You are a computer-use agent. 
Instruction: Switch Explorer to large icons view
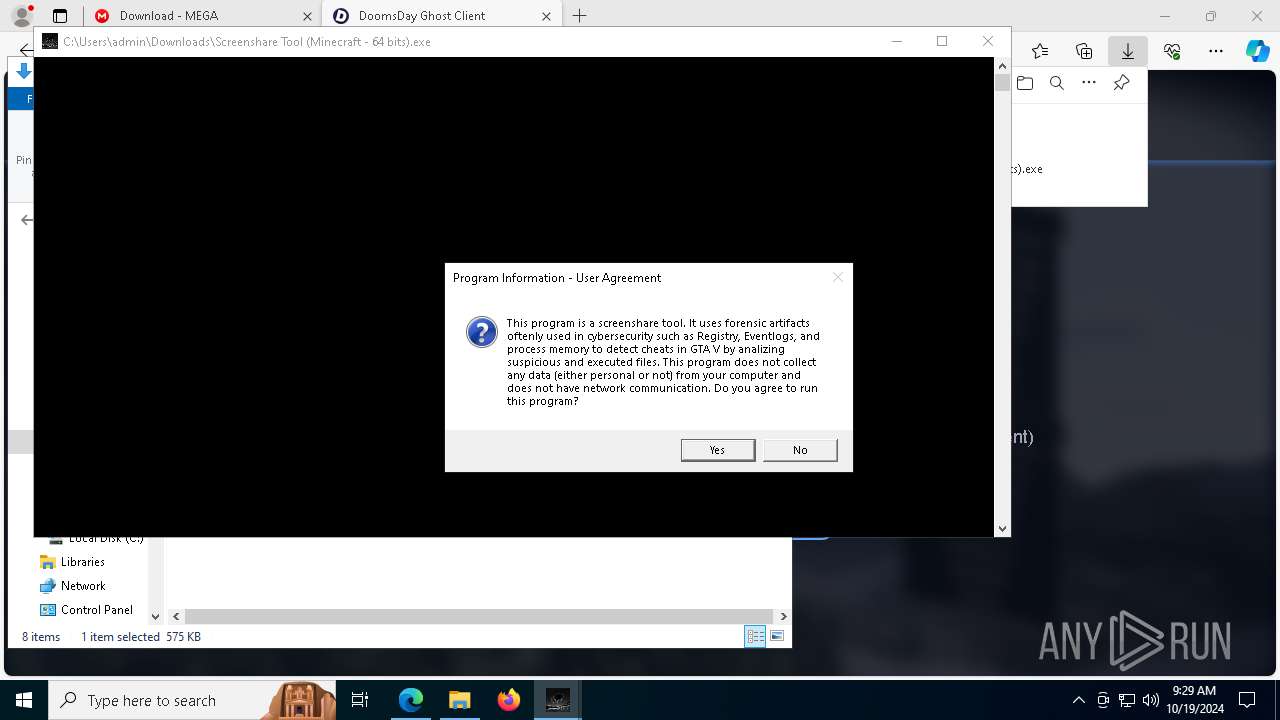pyautogui.click(x=777, y=636)
